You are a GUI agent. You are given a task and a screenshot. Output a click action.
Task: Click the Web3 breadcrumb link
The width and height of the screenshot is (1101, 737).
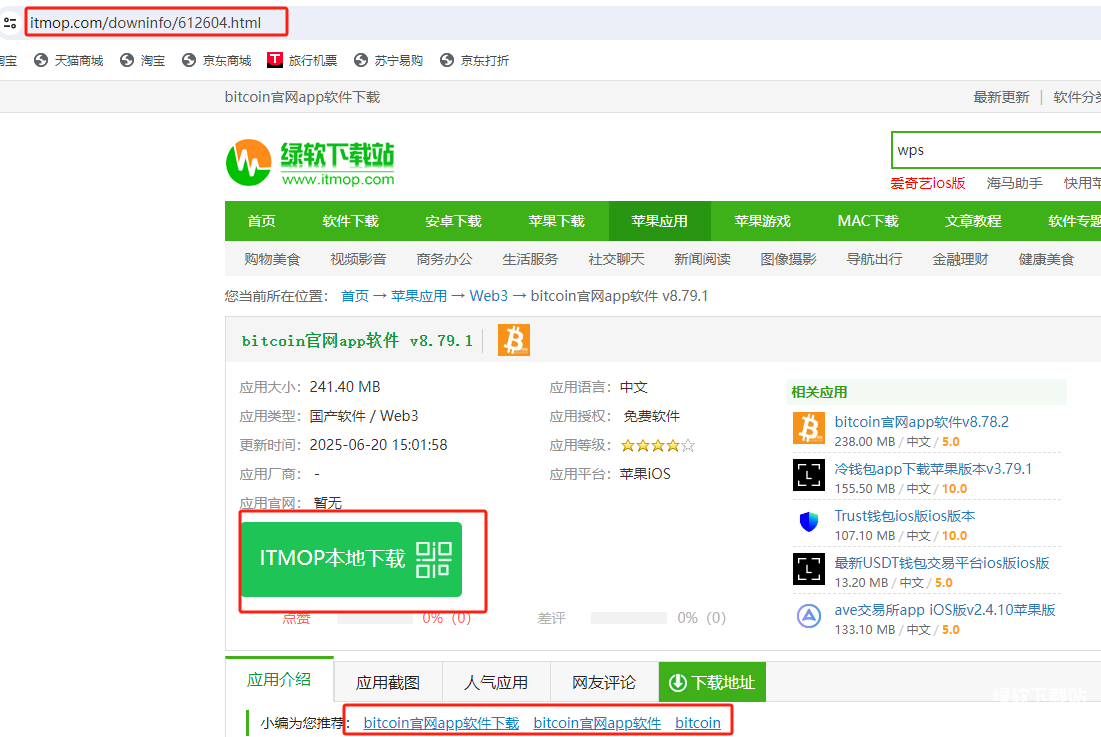pyautogui.click(x=489, y=296)
